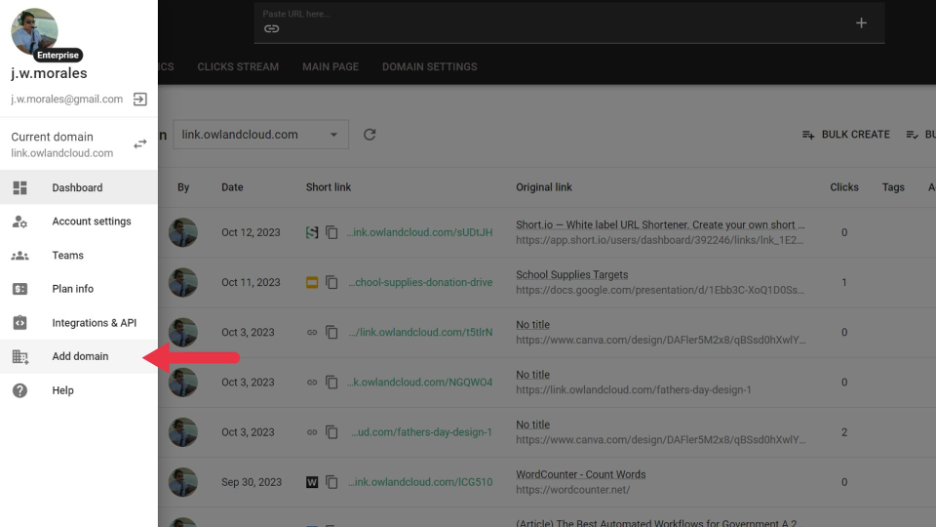Copy the school-supplies-donation-drive short link
Screen dimensions: 936x528
click(x=331, y=282)
